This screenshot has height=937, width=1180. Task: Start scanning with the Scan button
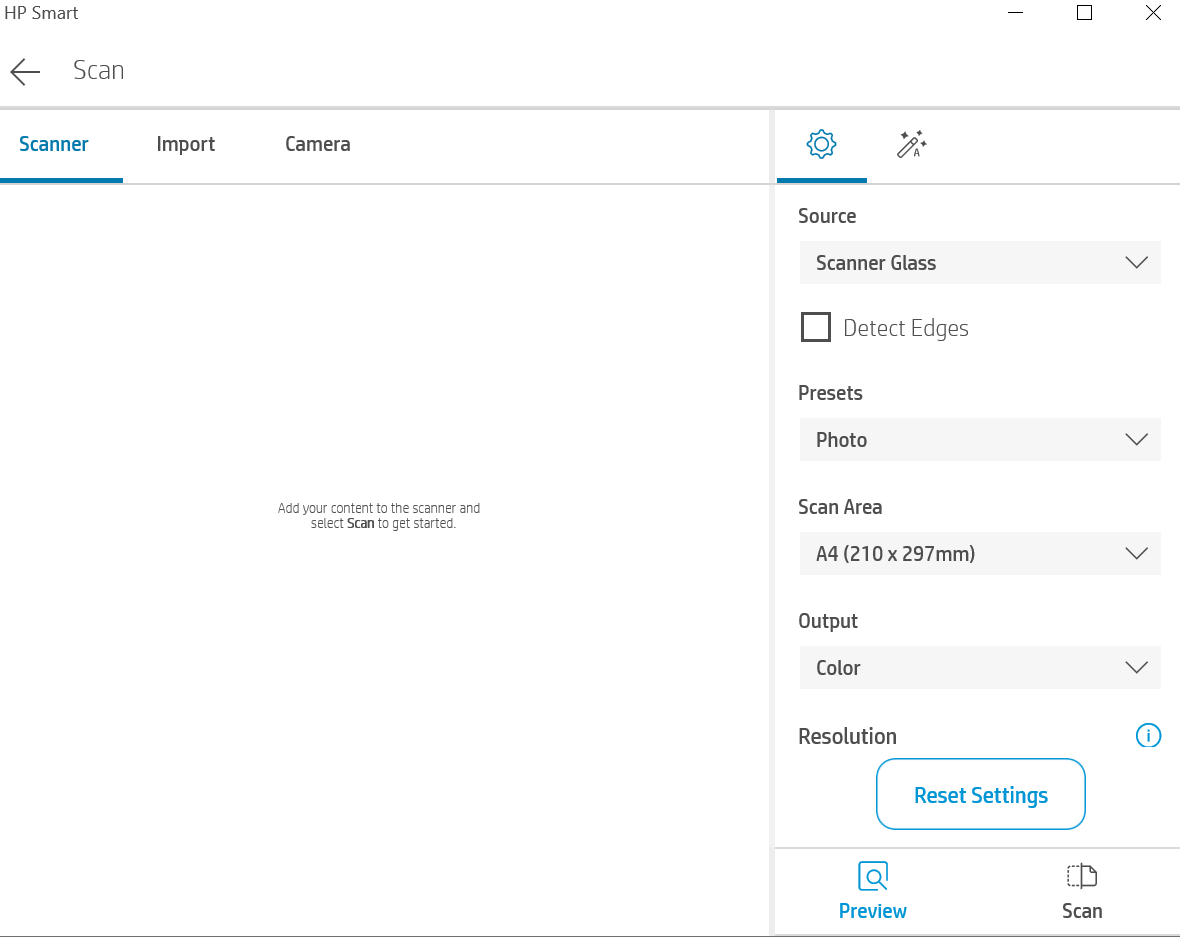[x=1082, y=890]
